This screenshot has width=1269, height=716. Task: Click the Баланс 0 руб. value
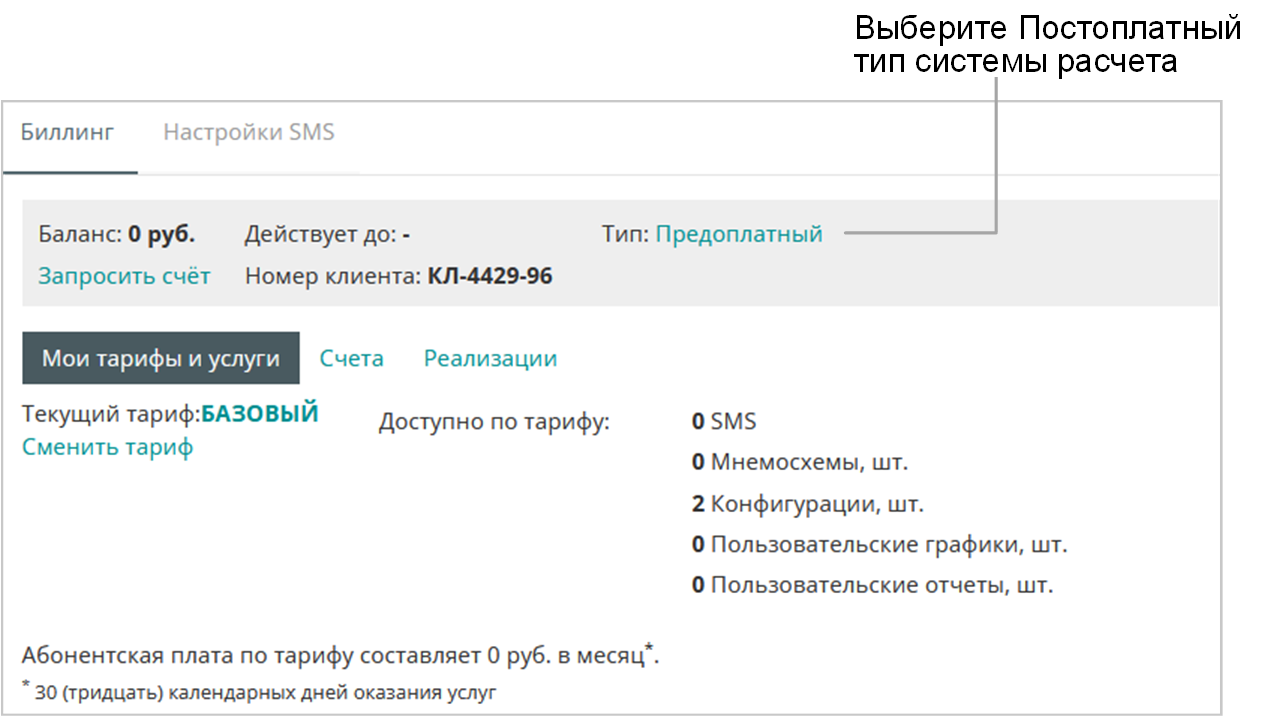160,235
